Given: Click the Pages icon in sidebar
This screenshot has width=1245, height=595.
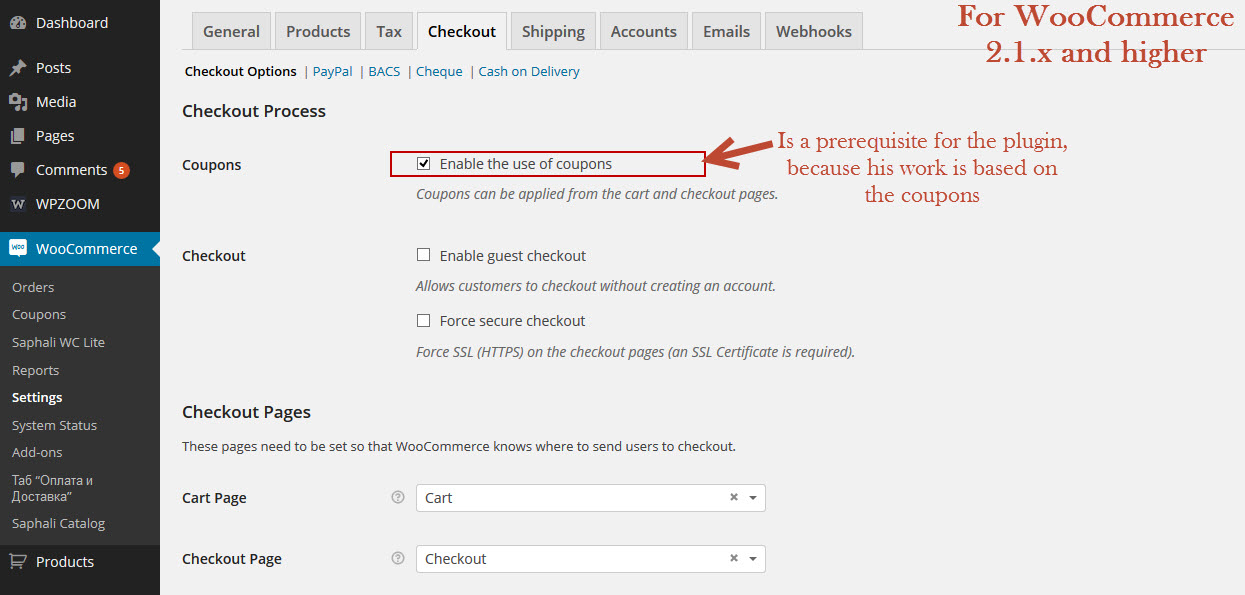Looking at the screenshot, I should [x=18, y=136].
